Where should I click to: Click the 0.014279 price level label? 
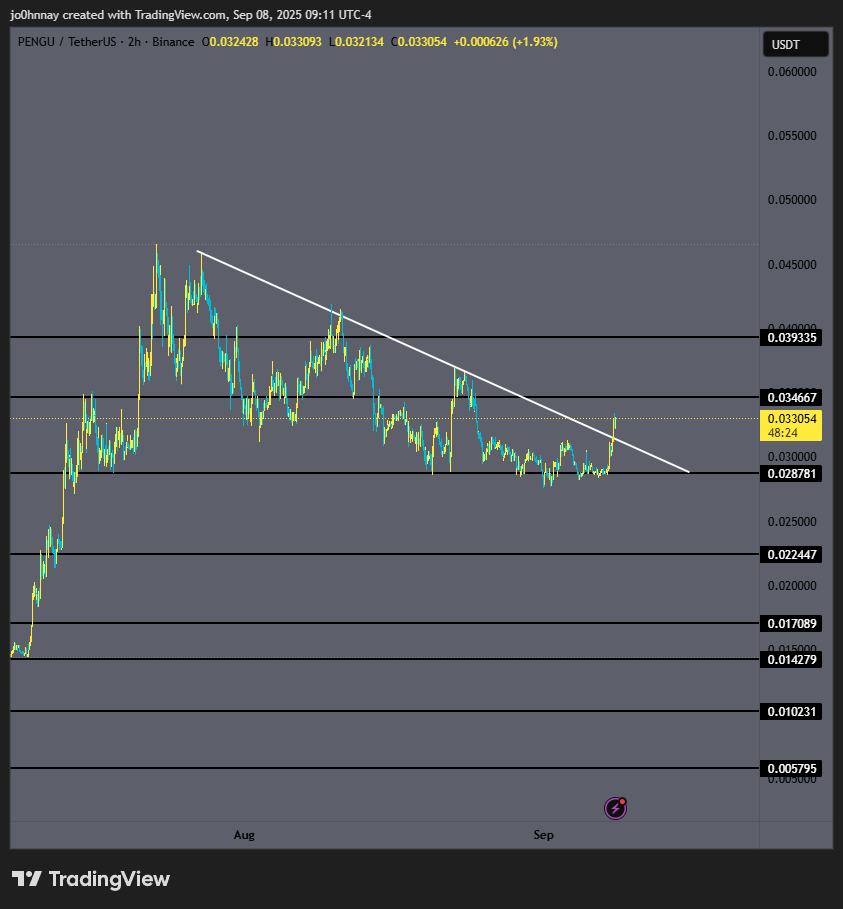click(791, 659)
